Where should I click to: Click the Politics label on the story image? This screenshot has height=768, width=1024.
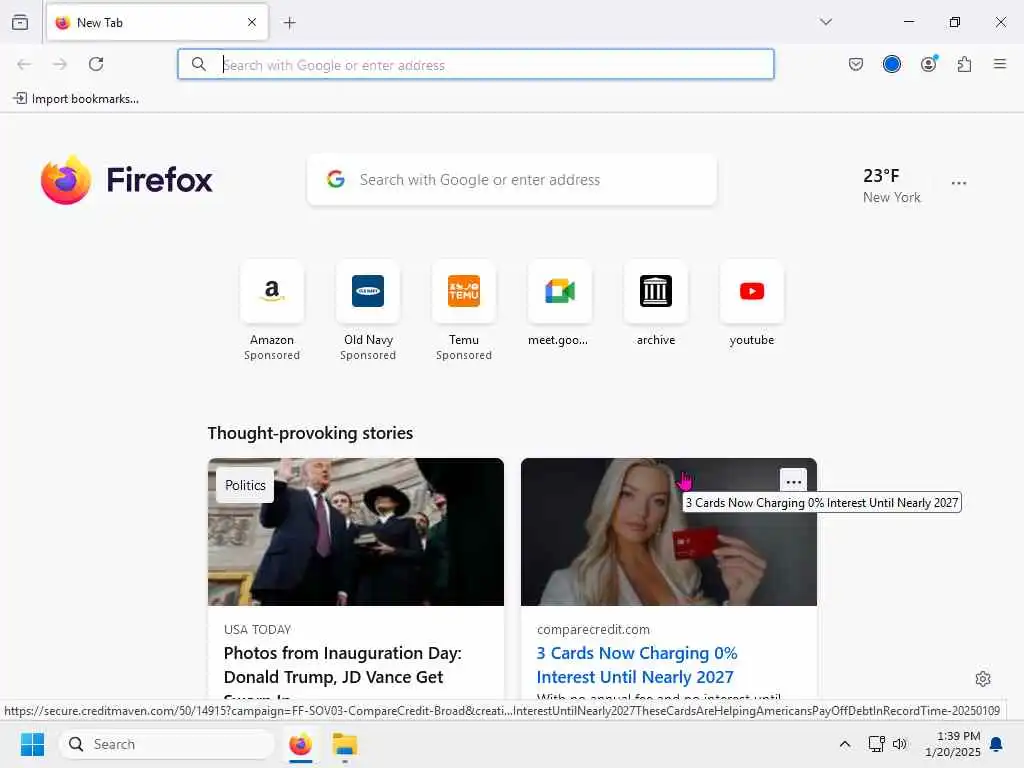click(x=245, y=485)
